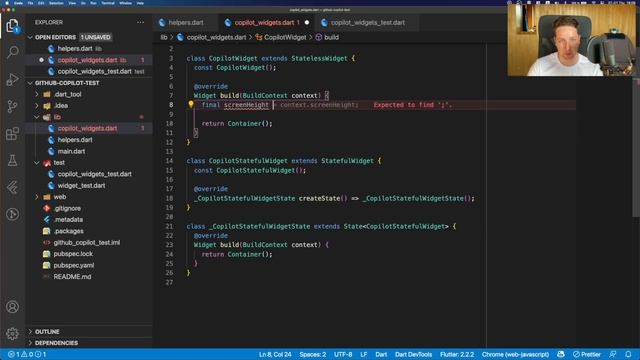Switch to copilot_widgets_test.dart tab
Image resolution: width=640 pixels, height=360 pixels.
(x=367, y=22)
